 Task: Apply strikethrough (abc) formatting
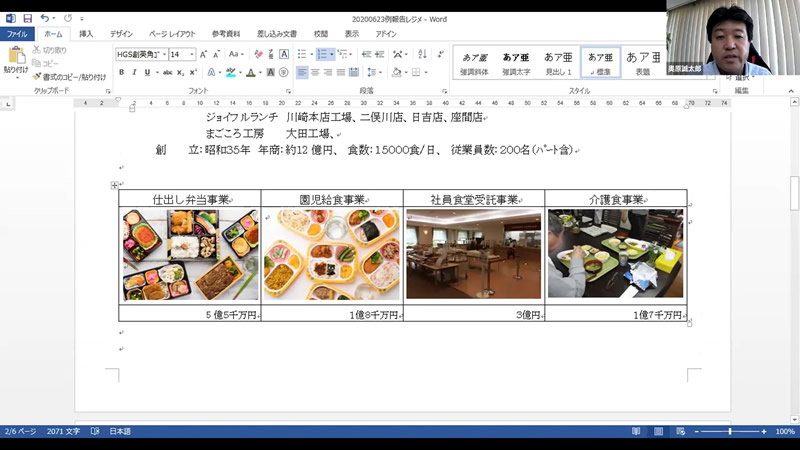coord(167,72)
